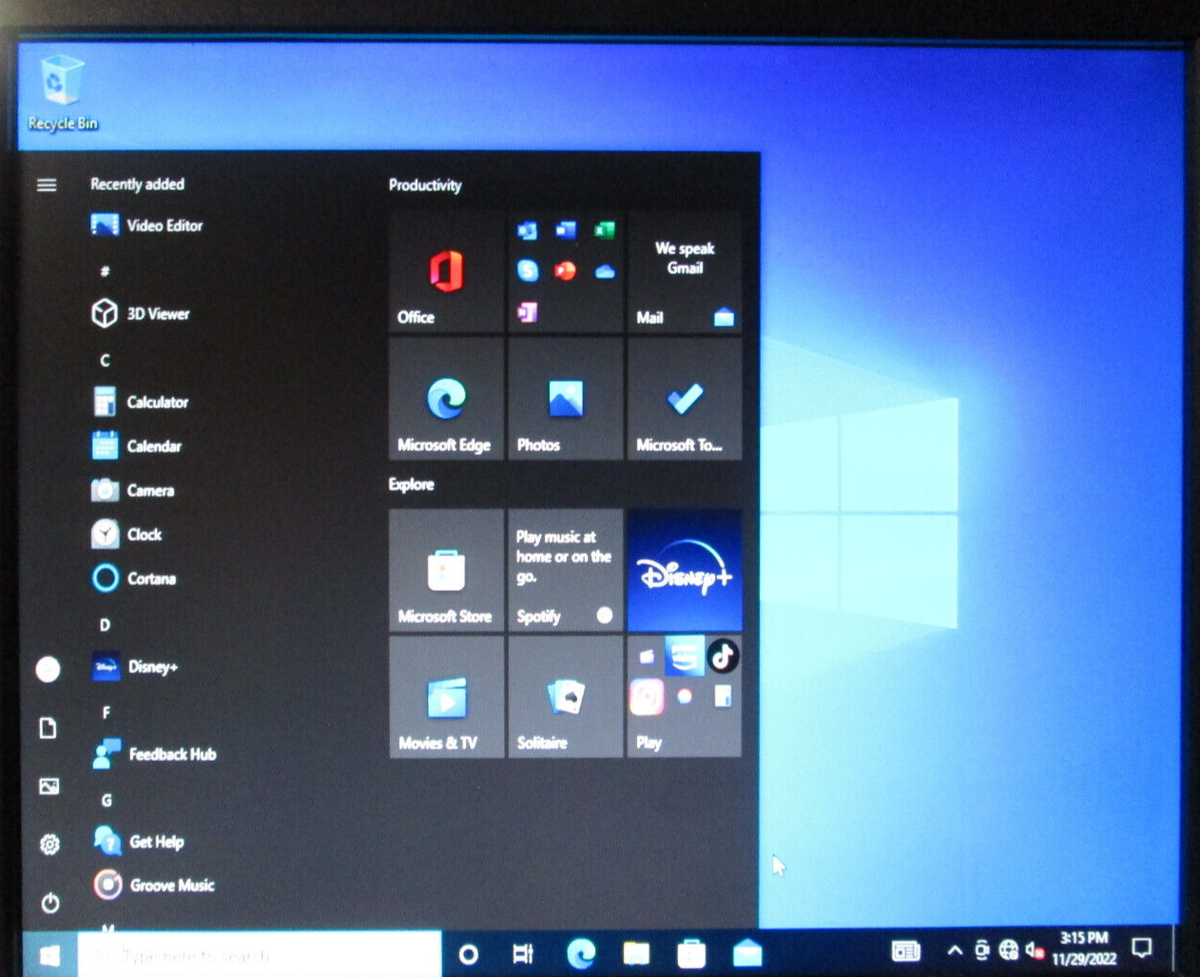
Task: Launch Camera app
Action: tap(133, 490)
